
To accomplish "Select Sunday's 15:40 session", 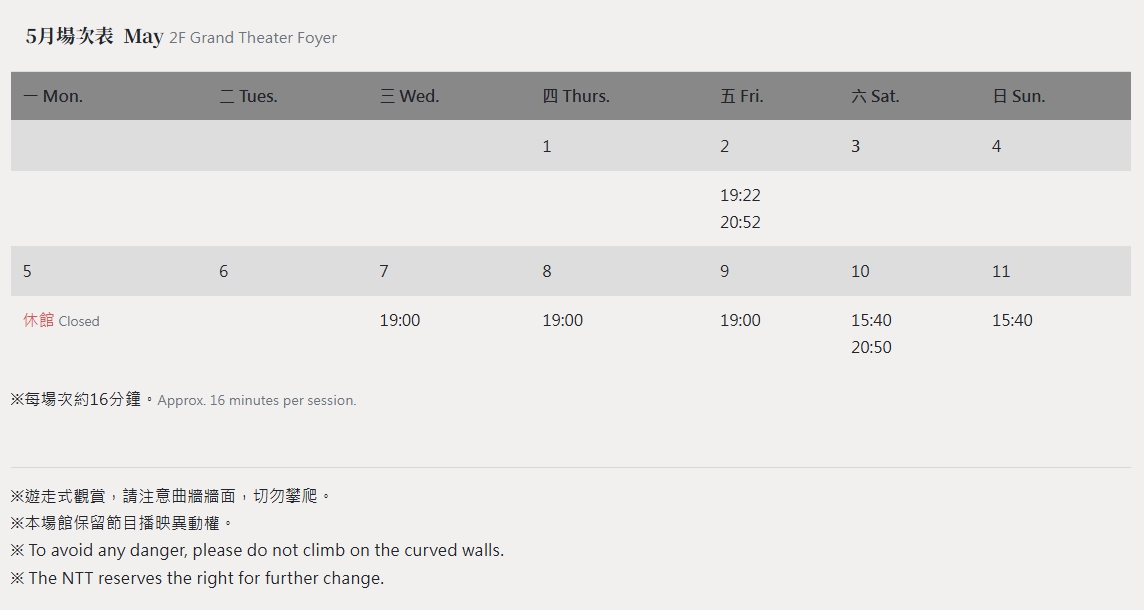I will click(1012, 320).
